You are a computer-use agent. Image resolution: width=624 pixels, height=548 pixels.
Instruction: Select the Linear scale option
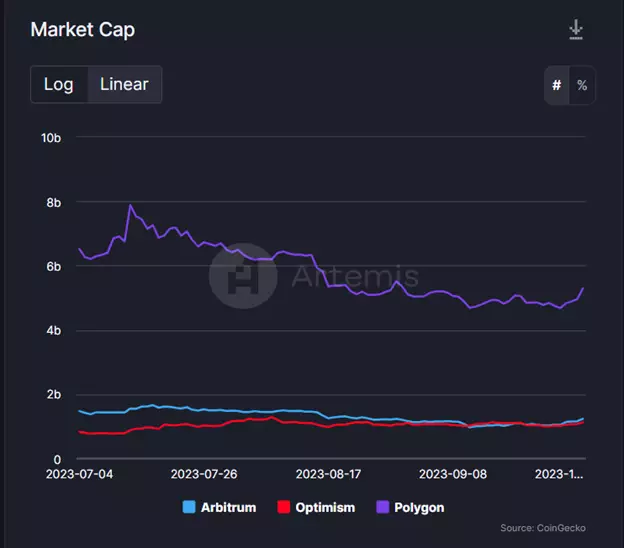tap(124, 84)
